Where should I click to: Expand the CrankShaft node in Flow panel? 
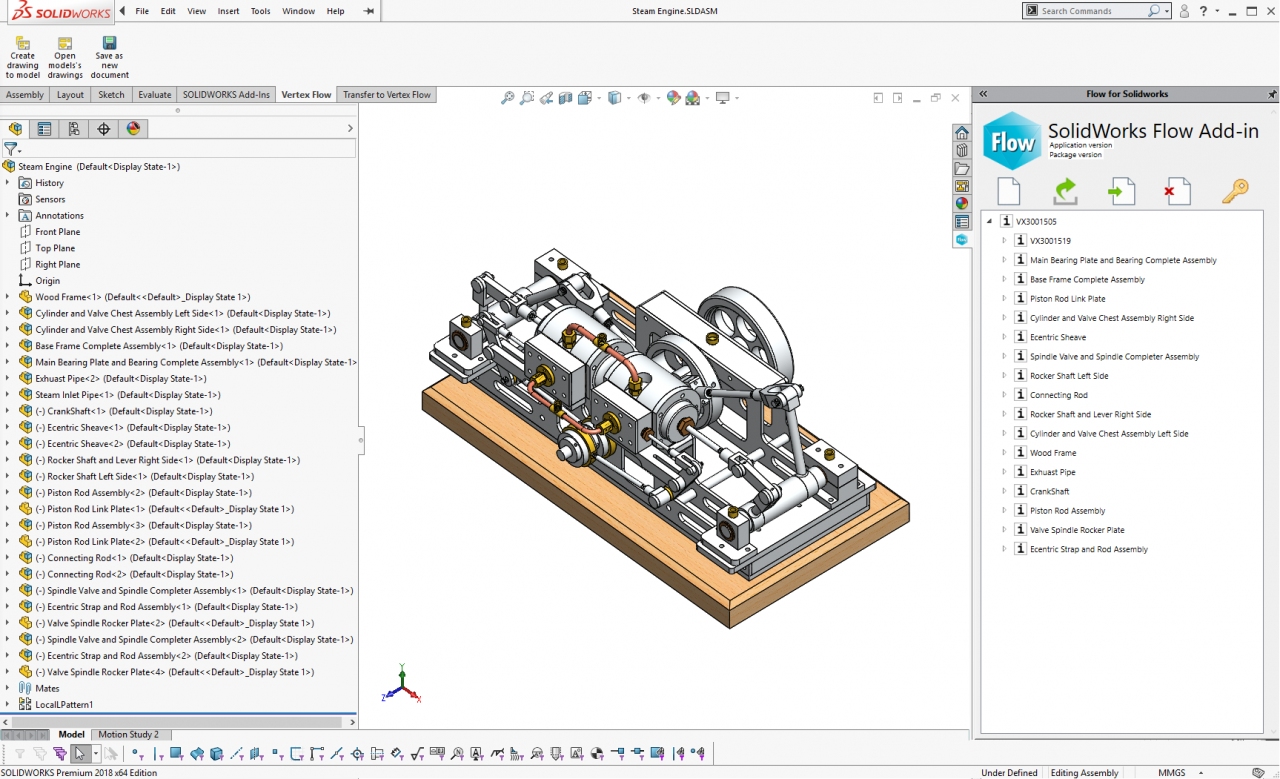[x=1003, y=490]
